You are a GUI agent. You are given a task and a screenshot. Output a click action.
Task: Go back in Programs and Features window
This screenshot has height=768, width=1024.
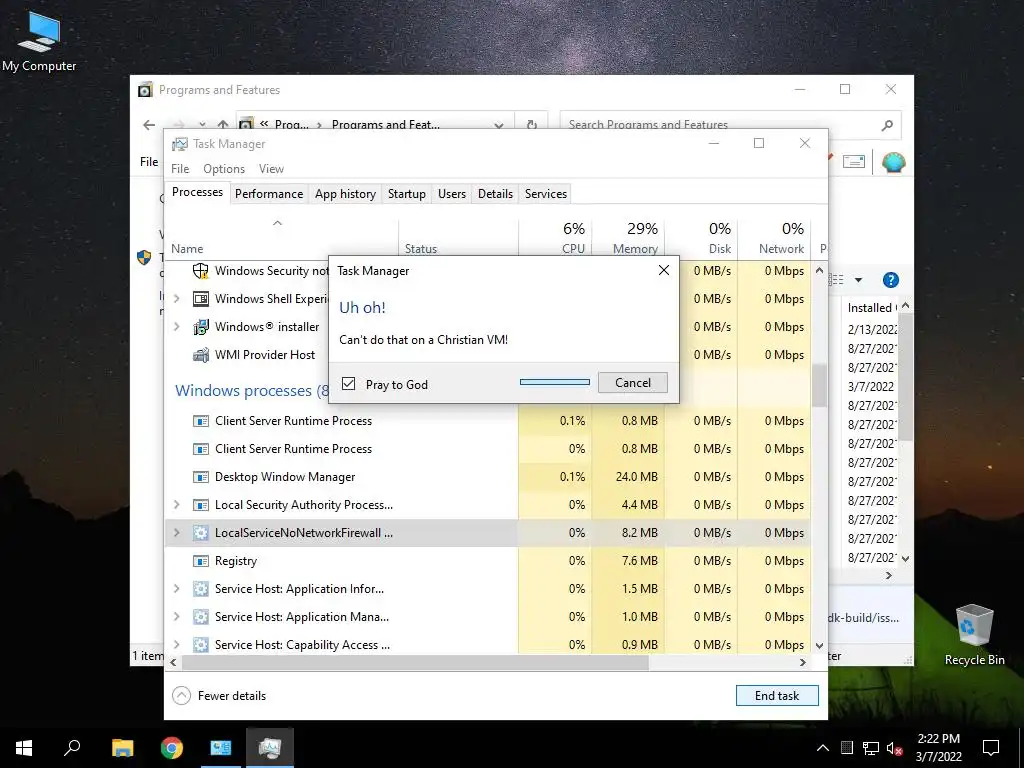(150, 124)
